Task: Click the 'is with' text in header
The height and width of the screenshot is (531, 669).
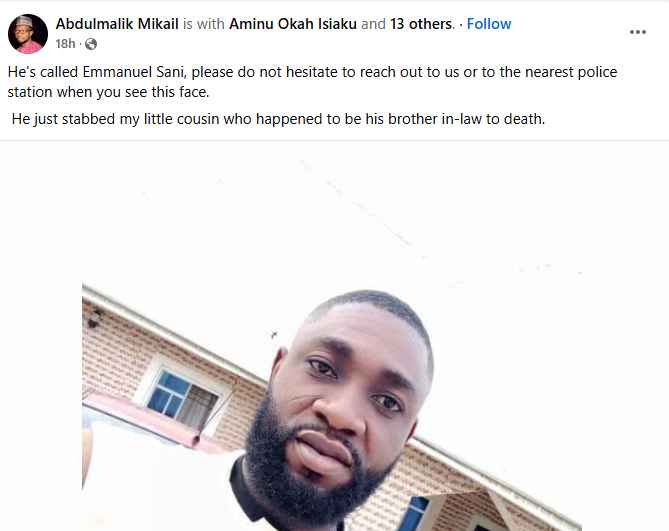Action: click(204, 24)
